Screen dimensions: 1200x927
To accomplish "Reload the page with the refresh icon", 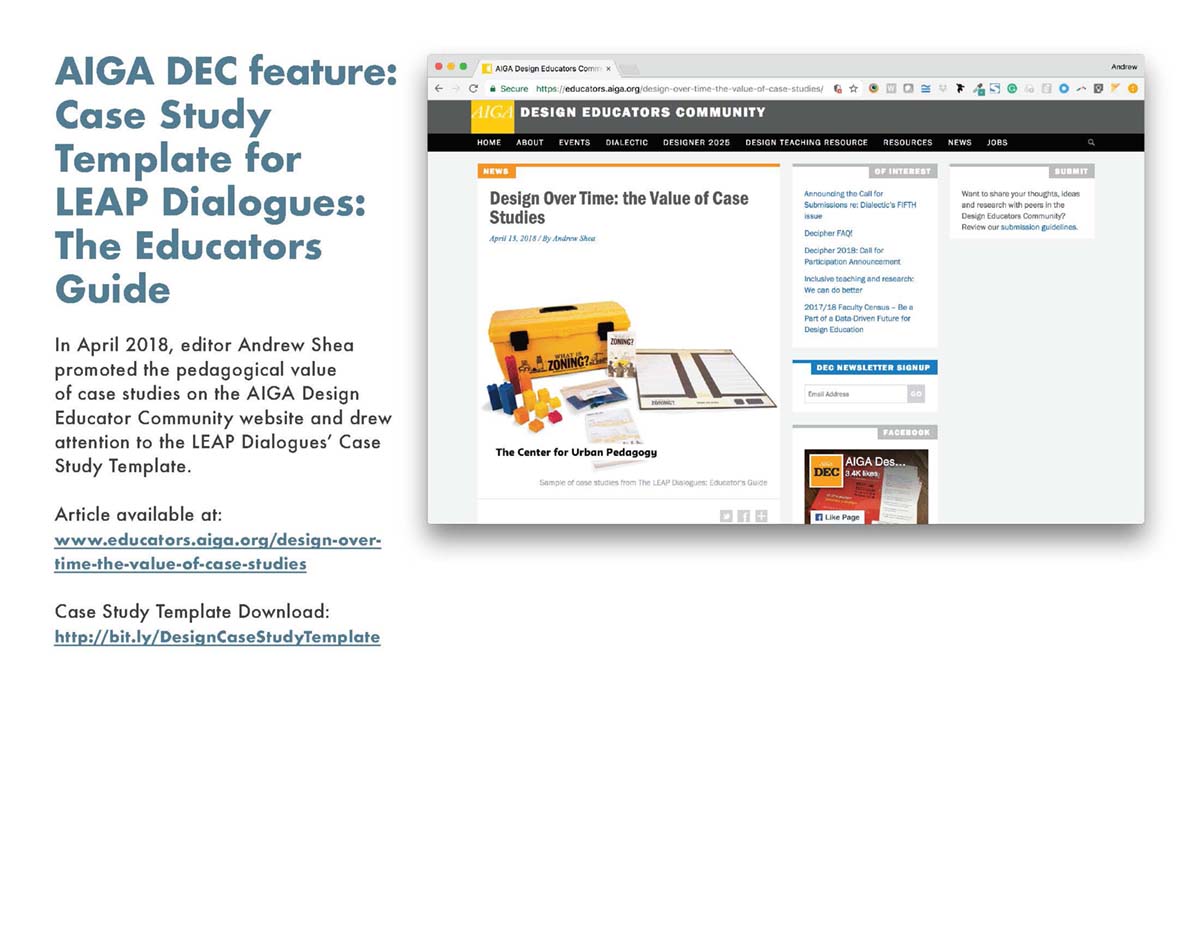I will point(473,88).
